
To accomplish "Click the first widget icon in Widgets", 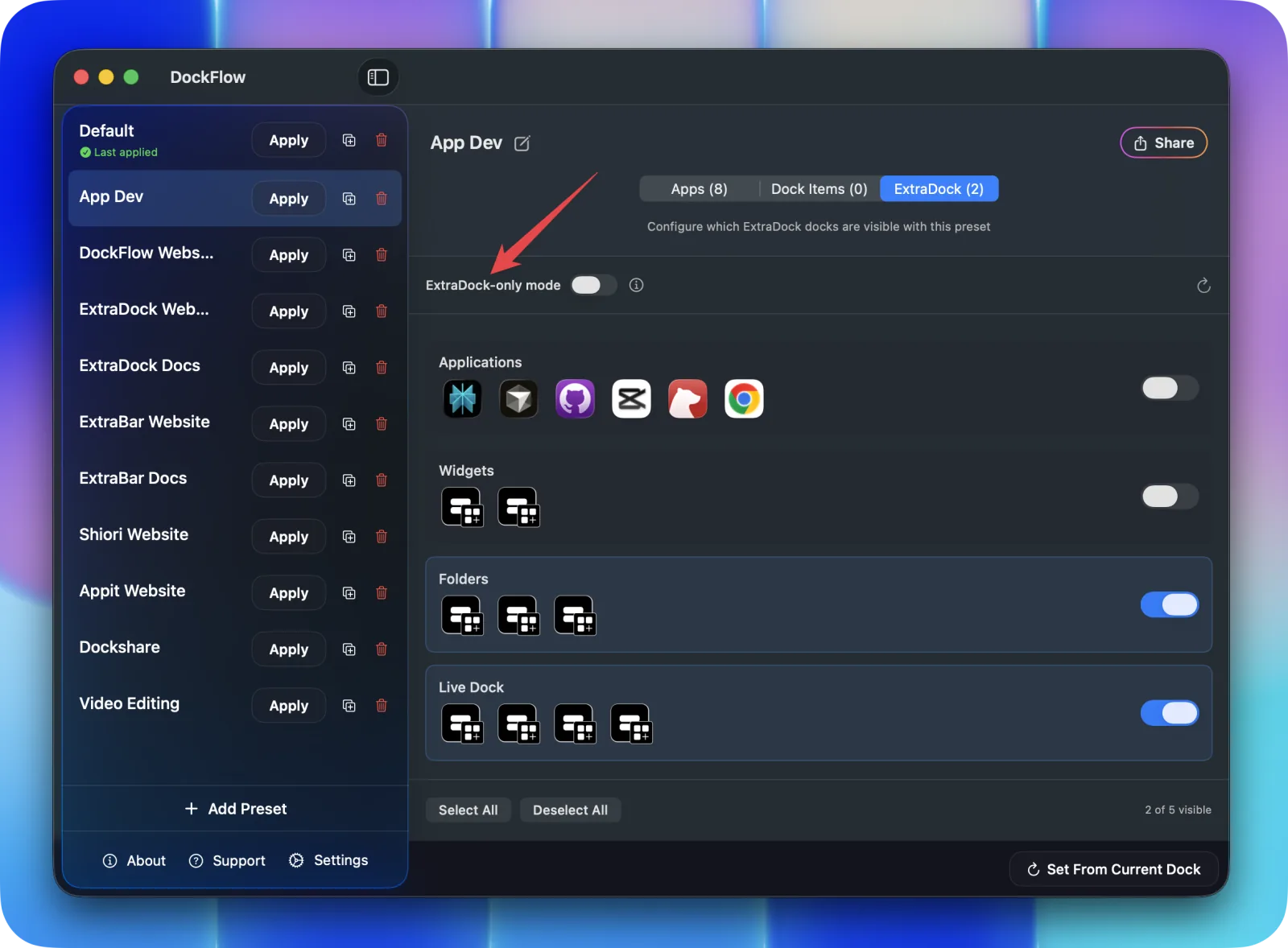I will click(x=462, y=507).
